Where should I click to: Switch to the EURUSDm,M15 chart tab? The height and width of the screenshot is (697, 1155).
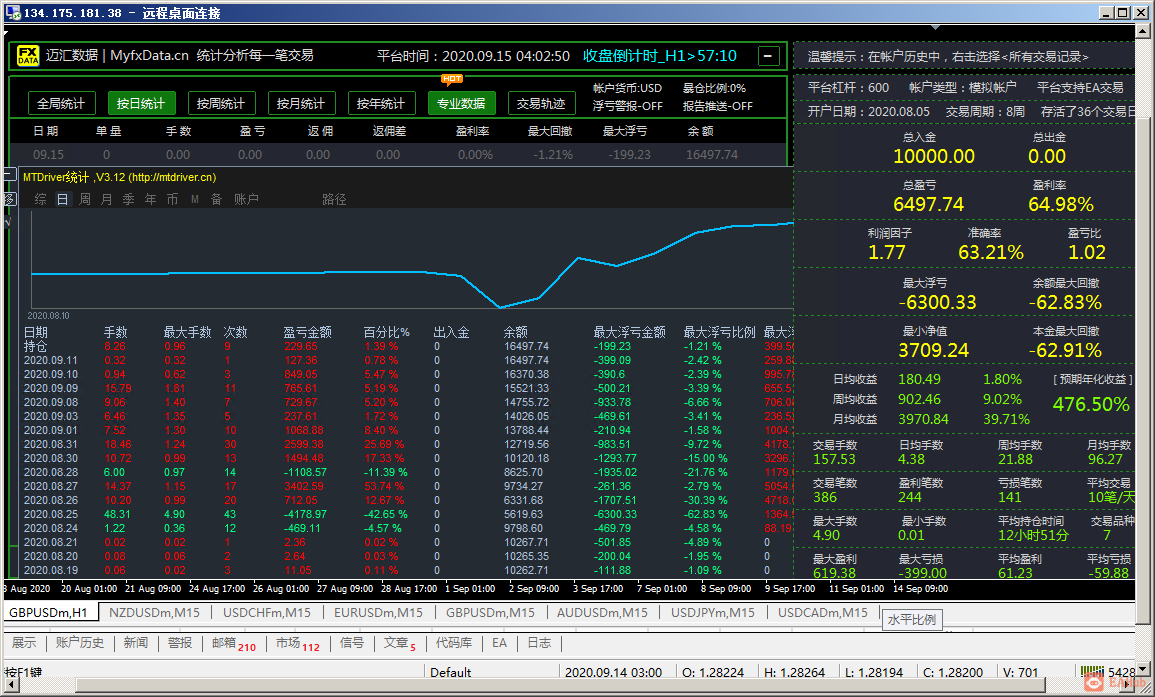point(379,612)
